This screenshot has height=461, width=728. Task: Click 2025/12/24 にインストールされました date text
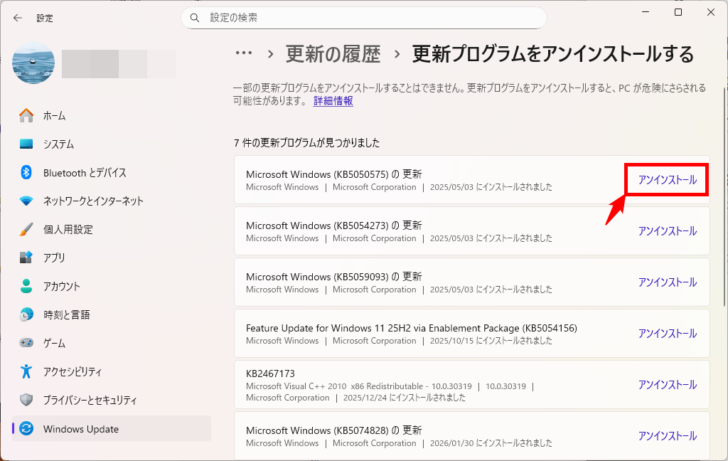pos(404,397)
